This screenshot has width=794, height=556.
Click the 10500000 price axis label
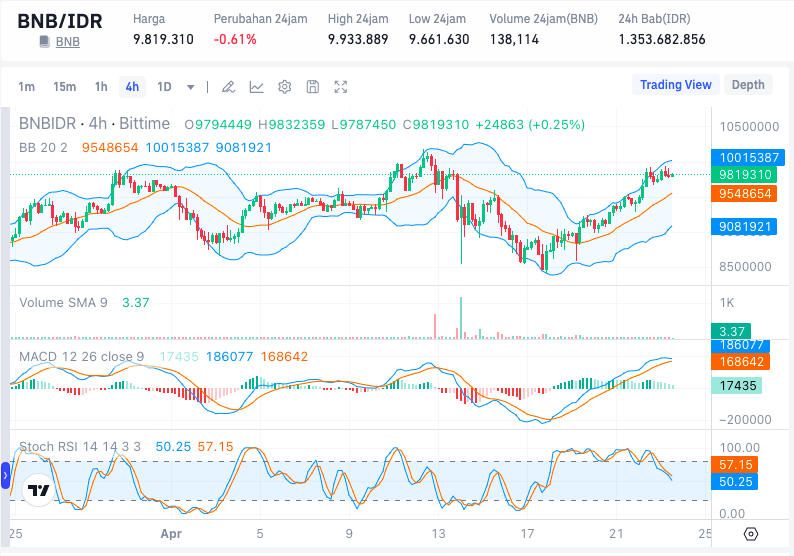coord(749,127)
